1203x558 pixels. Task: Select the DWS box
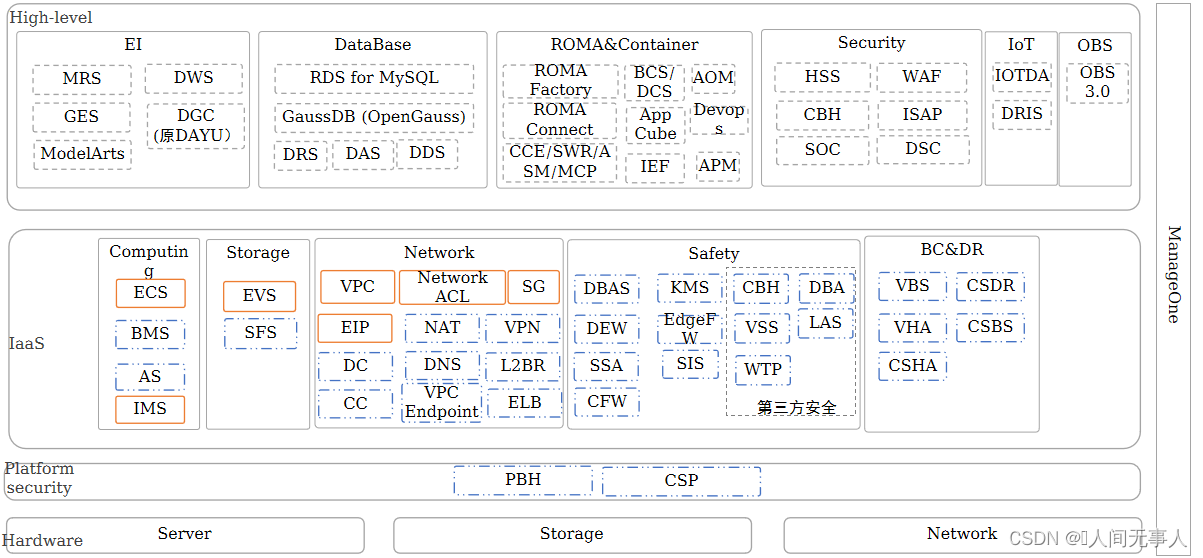point(193,79)
